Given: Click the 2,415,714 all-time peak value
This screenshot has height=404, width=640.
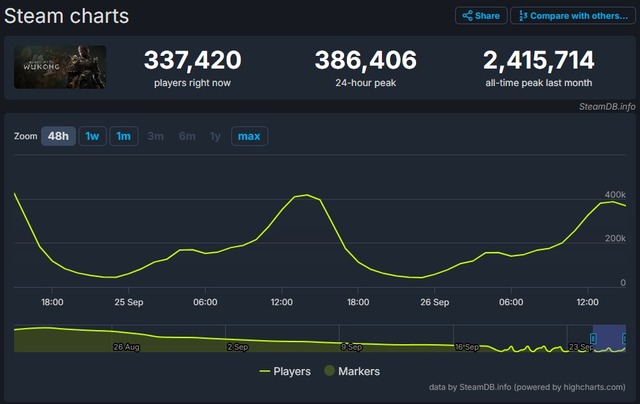Looking at the screenshot, I should click(x=539, y=60).
